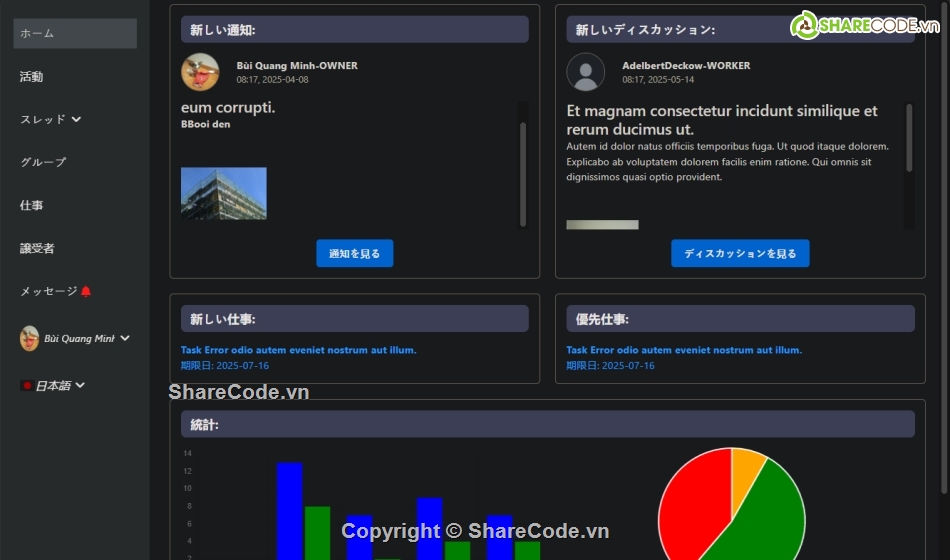
Task: Click the 統計: section header
Action: tap(548, 424)
